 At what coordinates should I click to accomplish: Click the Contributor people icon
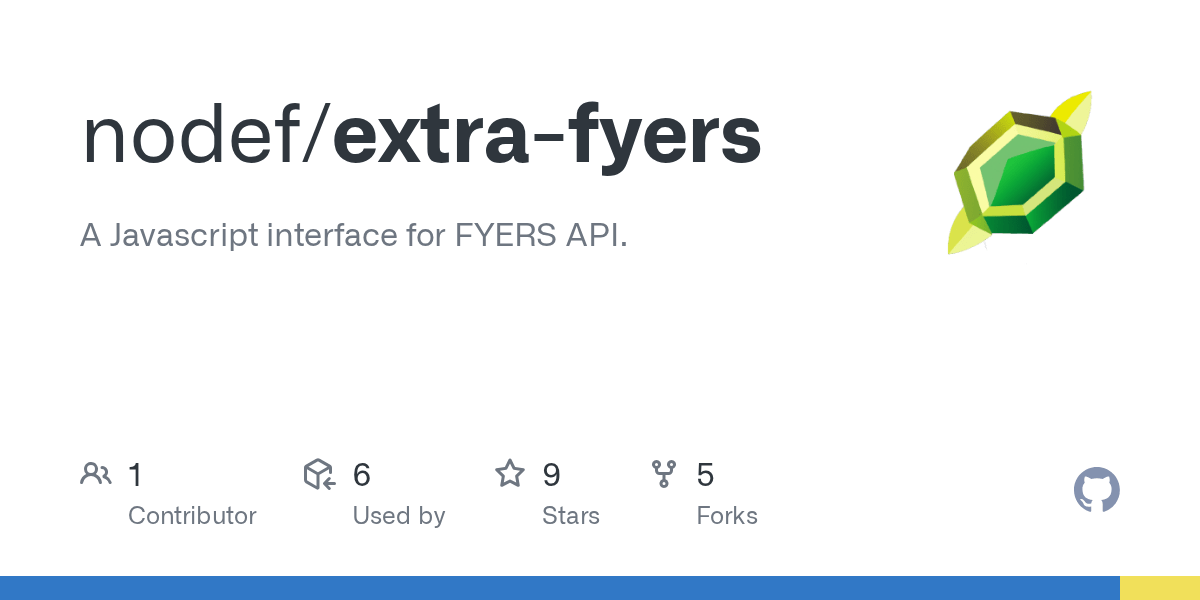tap(96, 474)
